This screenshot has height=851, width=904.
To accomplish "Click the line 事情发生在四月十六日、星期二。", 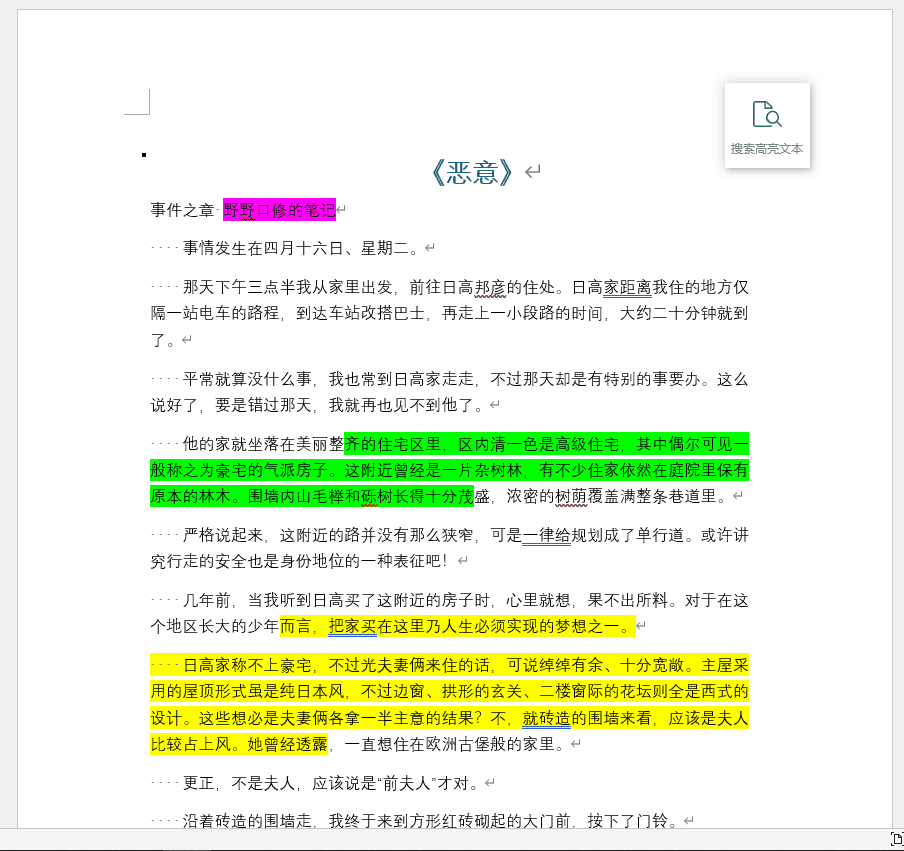I will click(304, 248).
